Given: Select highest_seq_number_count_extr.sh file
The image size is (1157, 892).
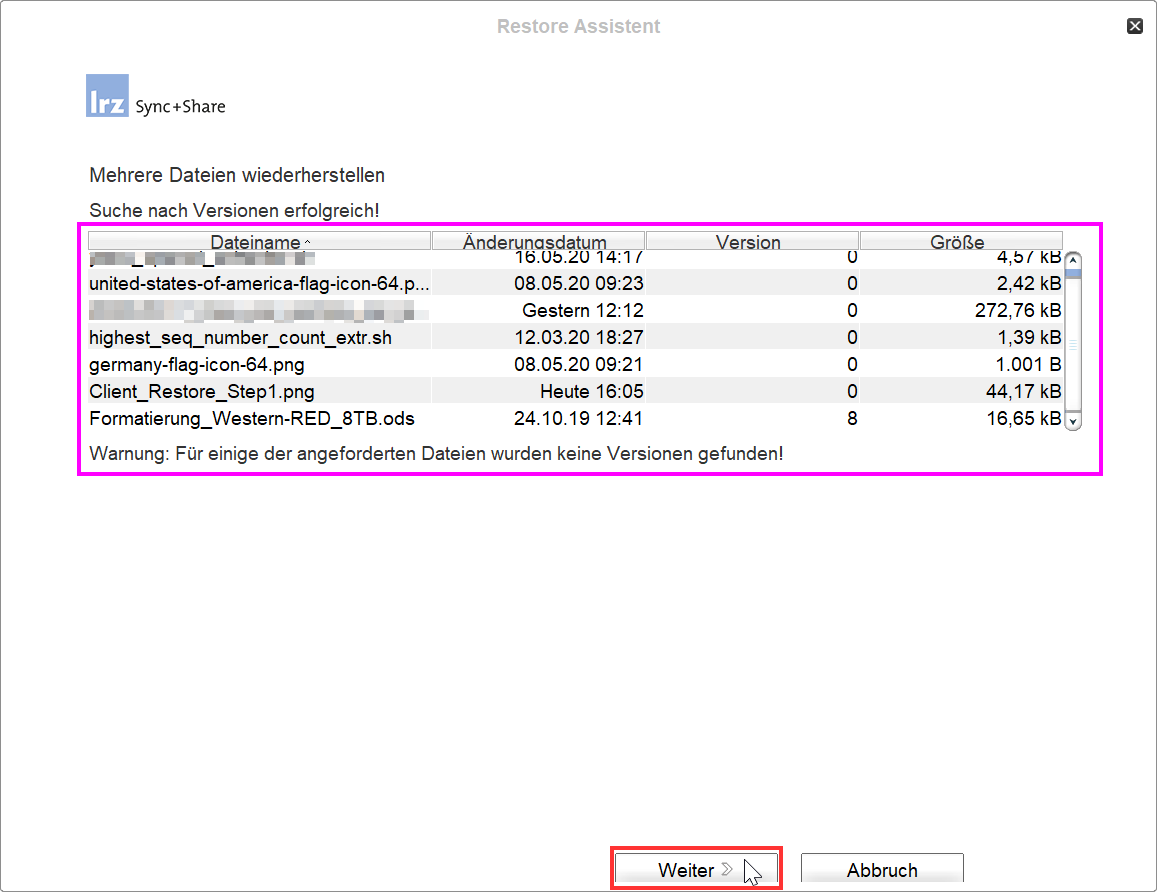Looking at the screenshot, I should click(x=240, y=338).
